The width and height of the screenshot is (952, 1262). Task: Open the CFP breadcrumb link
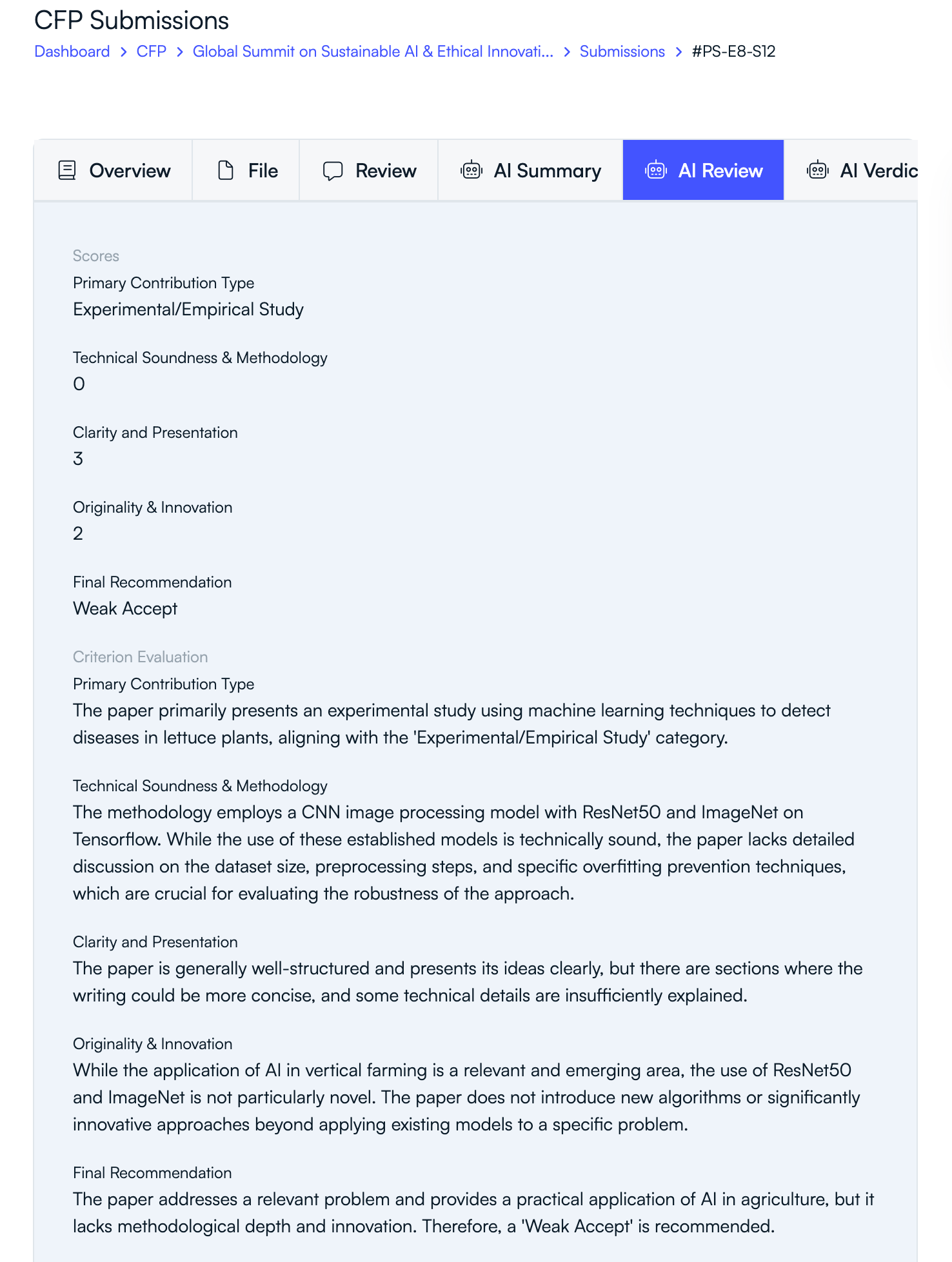click(x=151, y=52)
